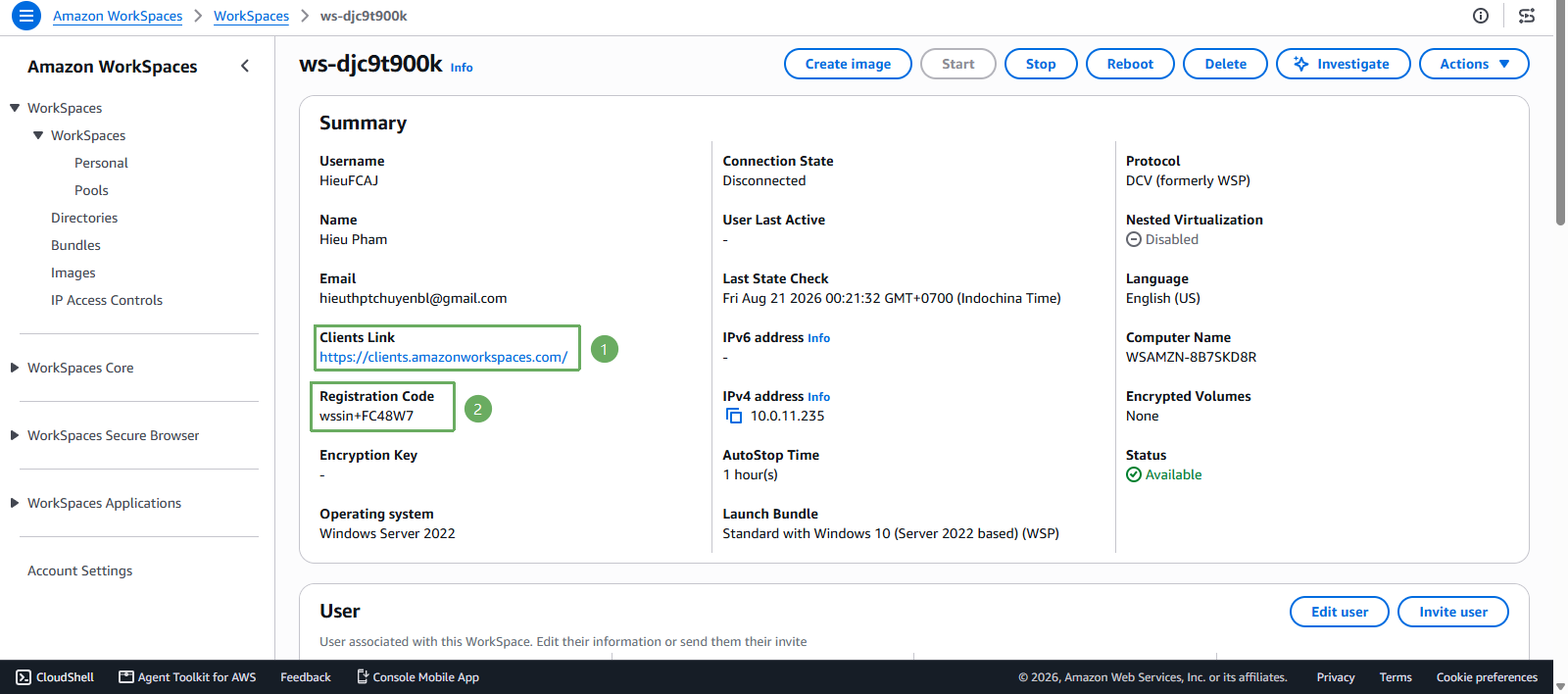Click username value HieuFCAJ

[349, 180]
